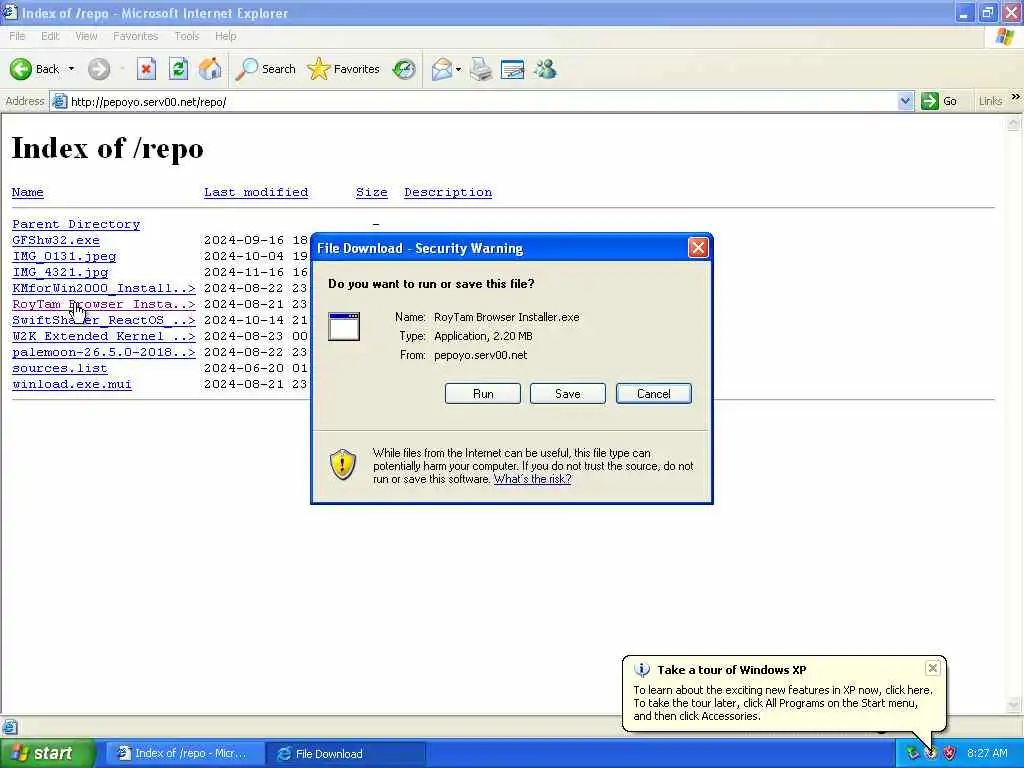Click the green Go button
This screenshot has width=1024, height=768.
[939, 101]
